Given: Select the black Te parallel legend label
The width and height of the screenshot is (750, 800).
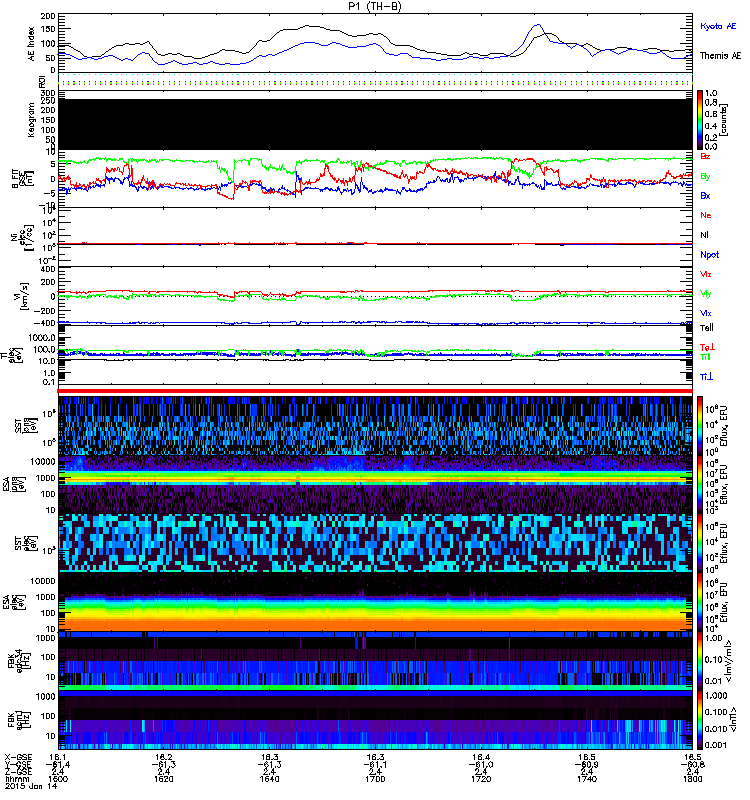Looking at the screenshot, I should [706, 328].
